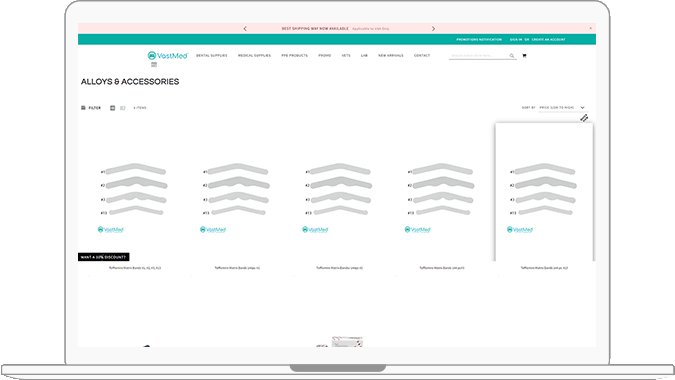Screen dimensions: 675x380
Task: Open the New Arrivals menu item
Action: (x=391, y=56)
